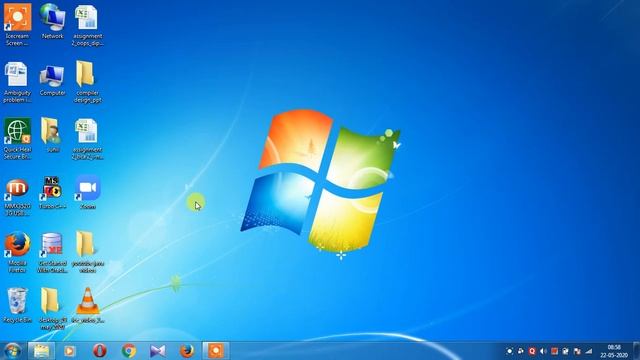The width and height of the screenshot is (640, 360).
Task: Select the assignment spreadsheet below compiler design folder
Action: [87, 139]
